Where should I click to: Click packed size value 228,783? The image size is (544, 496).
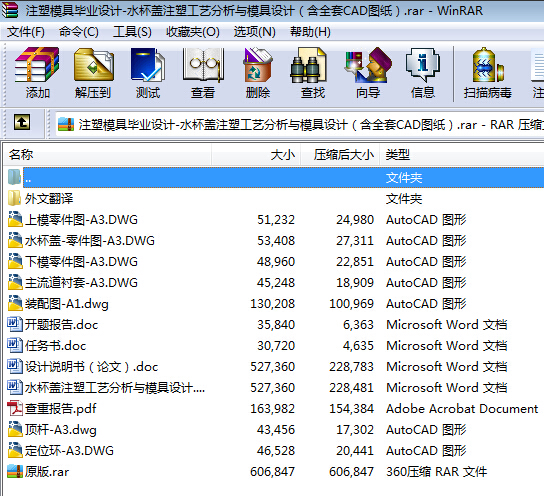351,367
